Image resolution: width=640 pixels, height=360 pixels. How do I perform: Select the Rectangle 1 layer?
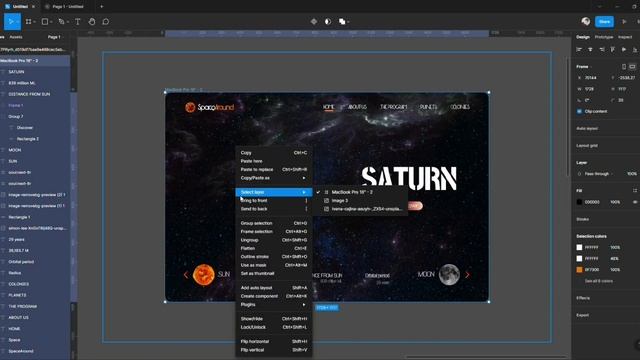[x=35, y=217]
